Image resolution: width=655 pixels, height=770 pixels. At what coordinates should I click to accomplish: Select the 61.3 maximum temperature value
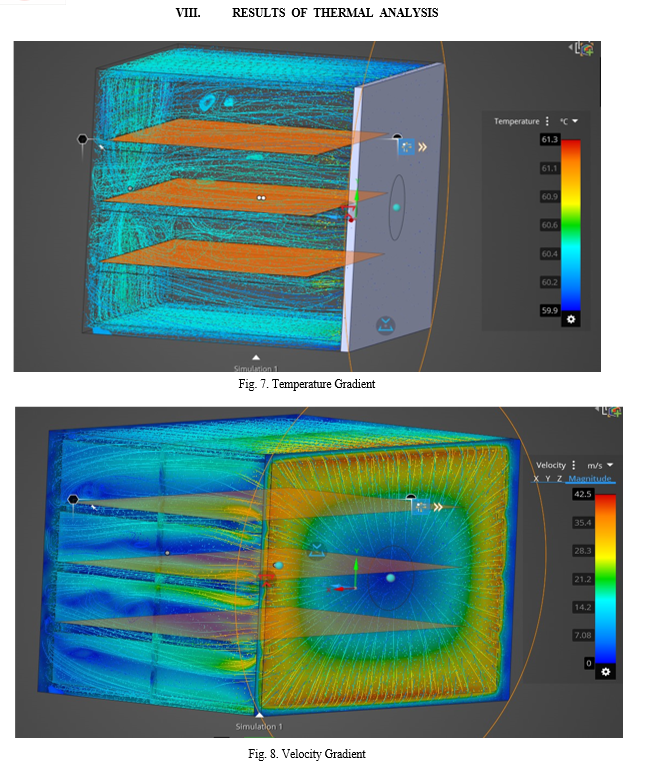tap(549, 139)
